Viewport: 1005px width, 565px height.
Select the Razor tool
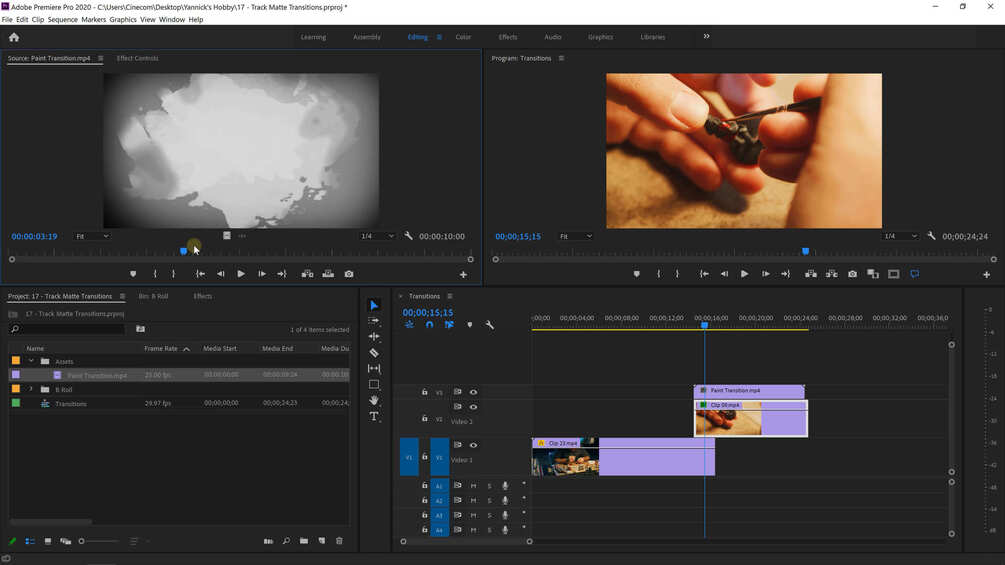pos(374,352)
